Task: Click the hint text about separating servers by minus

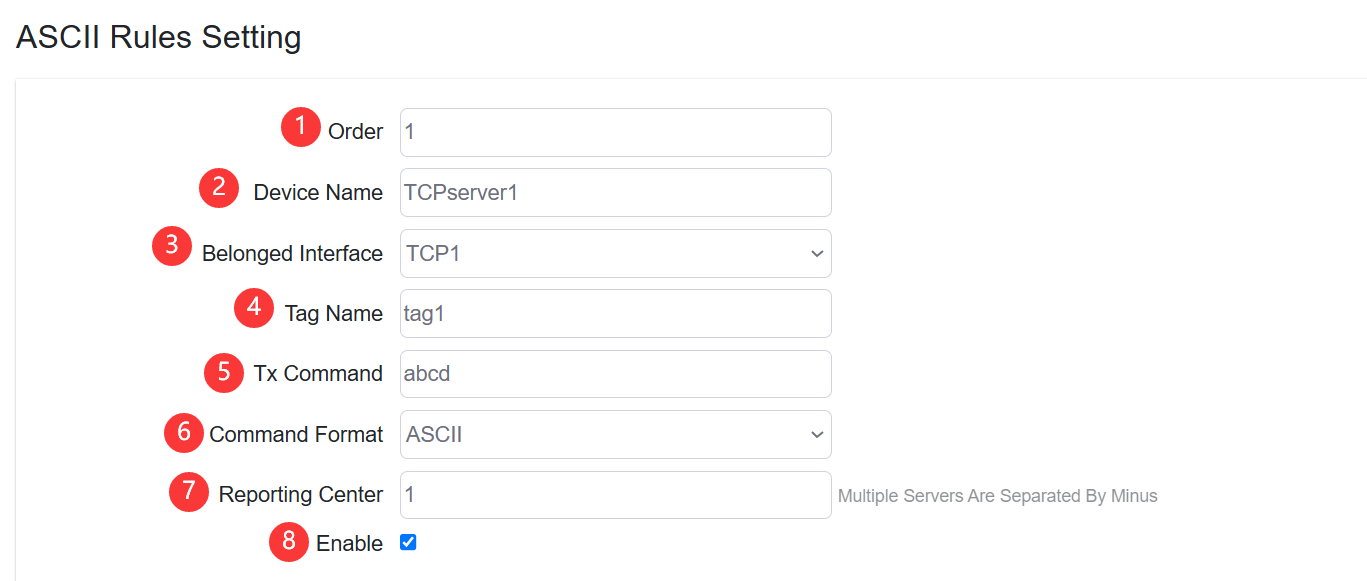Action: tap(998, 495)
